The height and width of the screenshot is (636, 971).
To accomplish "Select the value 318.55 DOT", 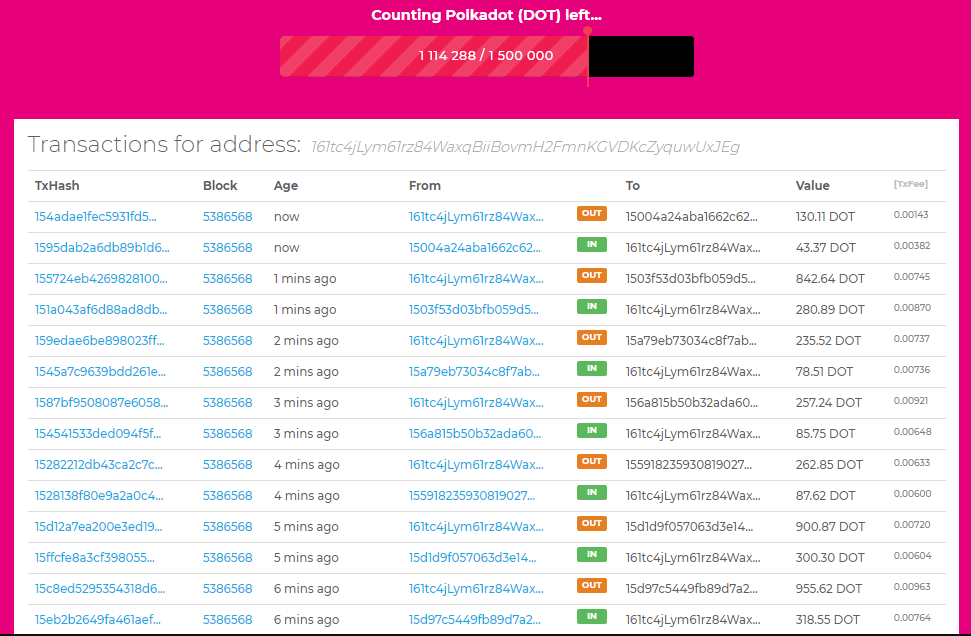I will pyautogui.click(x=827, y=619).
